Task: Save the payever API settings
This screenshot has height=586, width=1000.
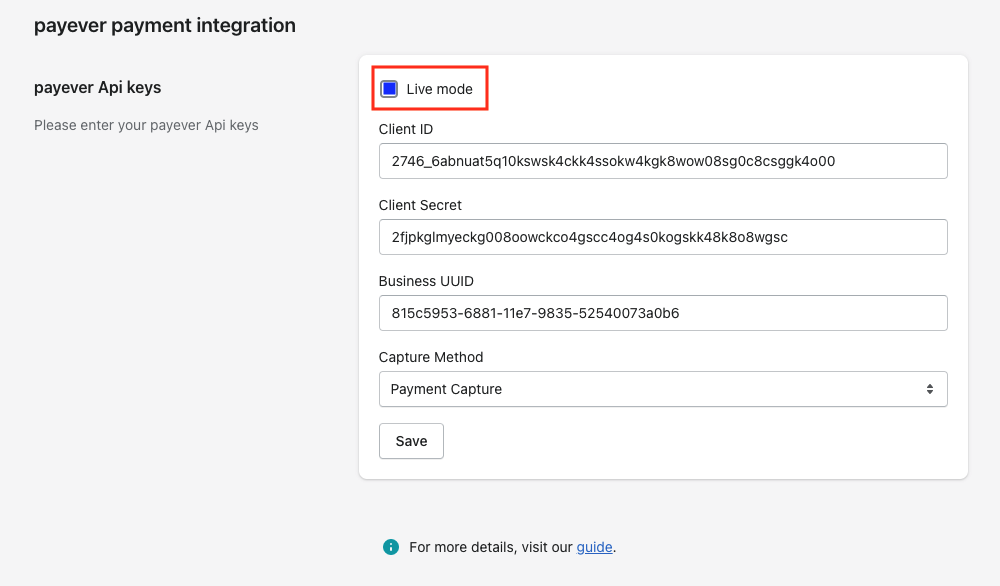Action: [411, 441]
